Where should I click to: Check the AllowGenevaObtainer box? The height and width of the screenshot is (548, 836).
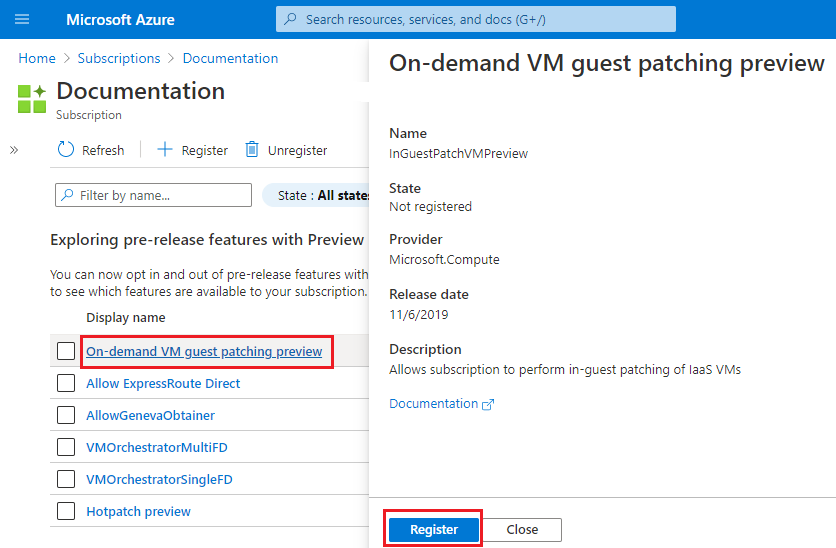[x=66, y=415]
